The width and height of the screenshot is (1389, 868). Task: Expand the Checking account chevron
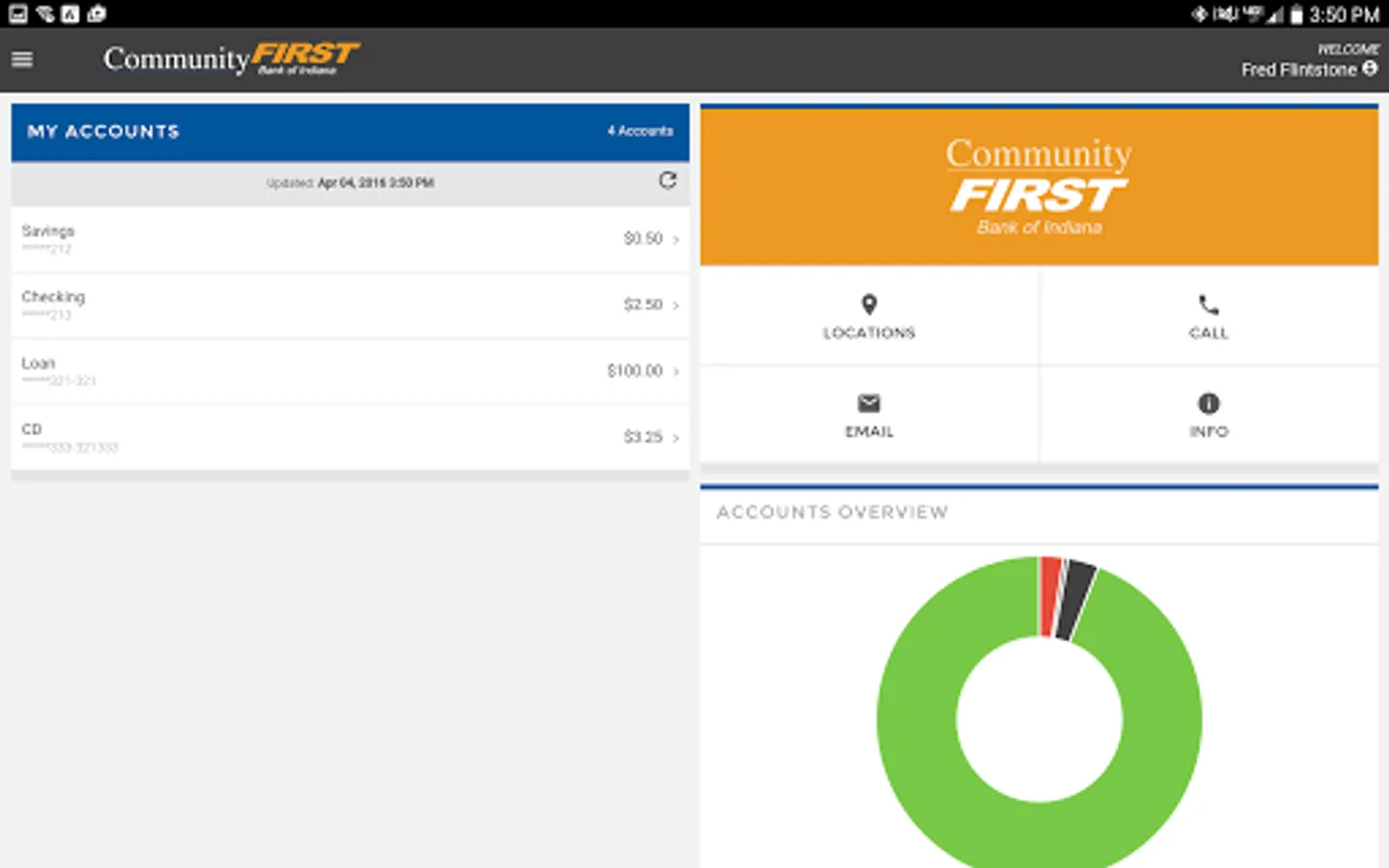point(676,306)
